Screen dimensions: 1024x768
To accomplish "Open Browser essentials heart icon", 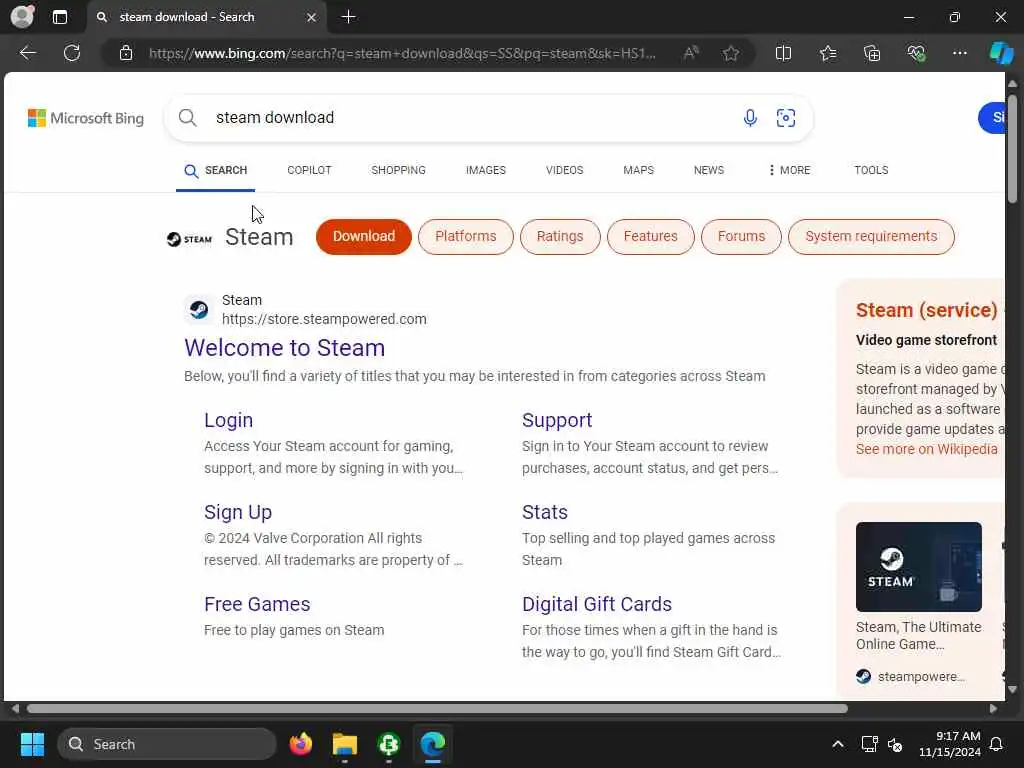I will (x=916, y=53).
